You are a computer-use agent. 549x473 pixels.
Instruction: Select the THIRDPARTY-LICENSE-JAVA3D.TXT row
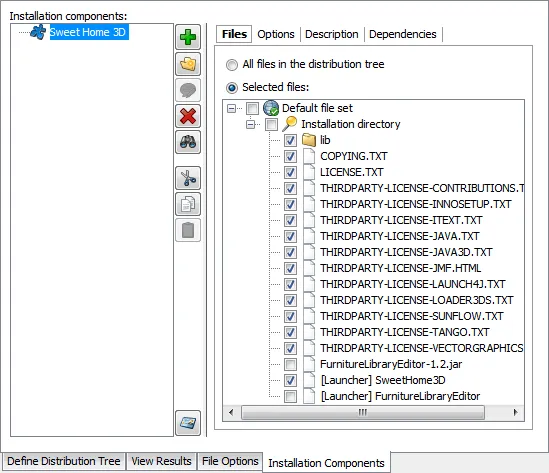click(406, 252)
